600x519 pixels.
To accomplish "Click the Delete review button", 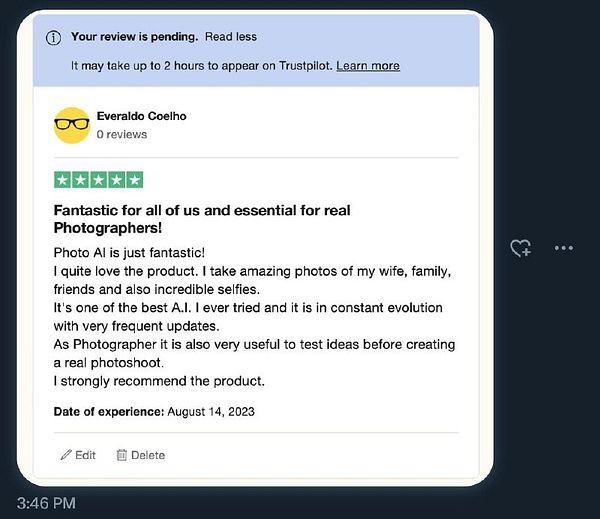I will (141, 455).
